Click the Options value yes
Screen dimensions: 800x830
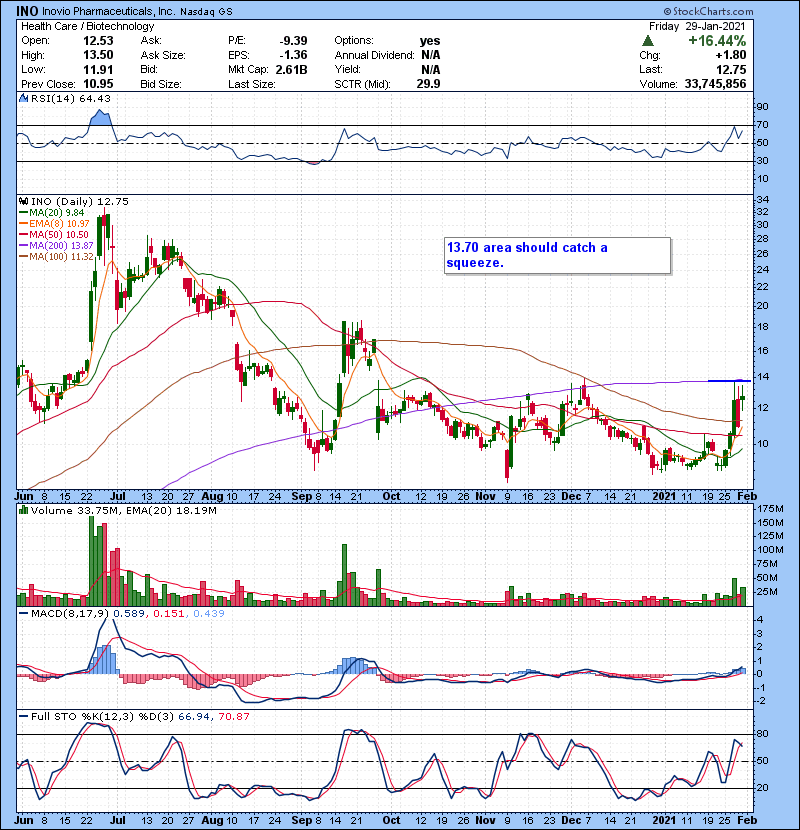coord(429,41)
